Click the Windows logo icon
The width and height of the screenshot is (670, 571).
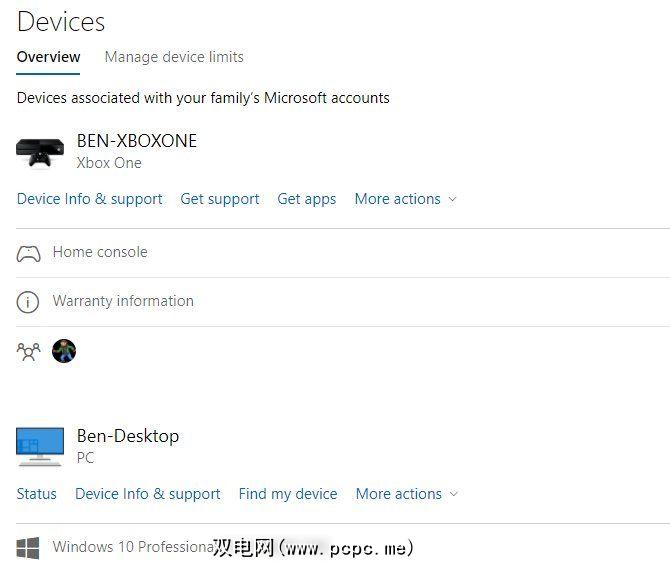(29, 547)
